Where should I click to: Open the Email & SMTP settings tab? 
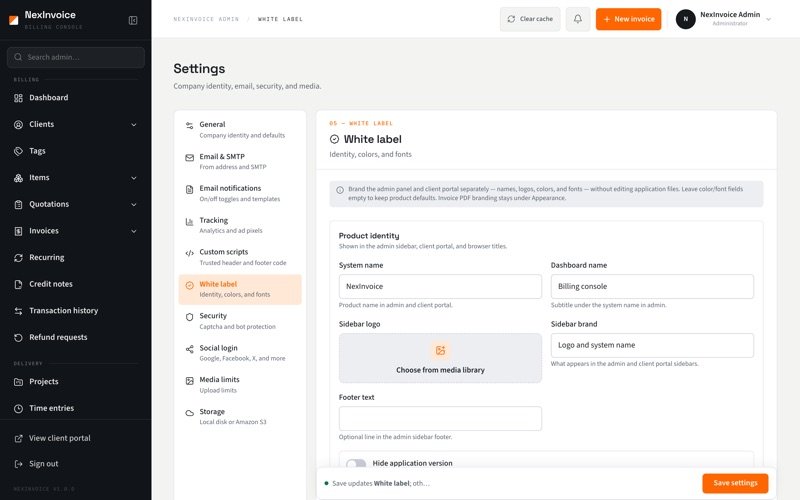240,162
